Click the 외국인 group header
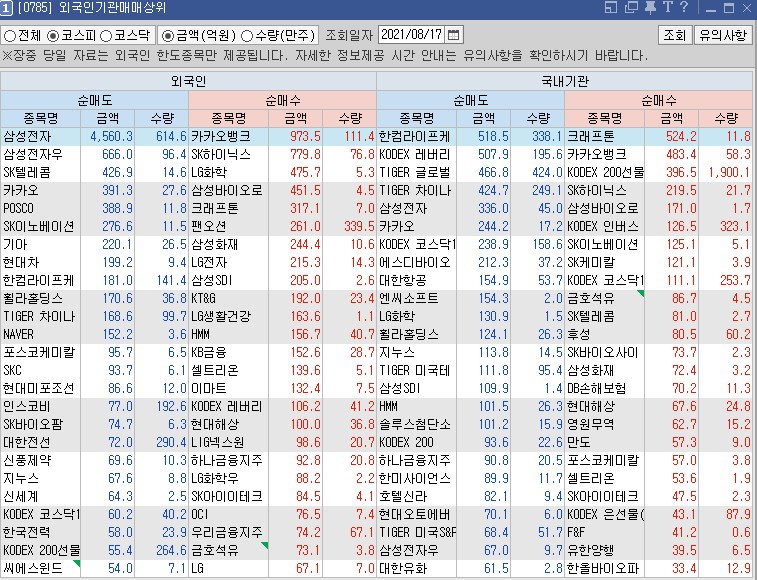 point(188,81)
